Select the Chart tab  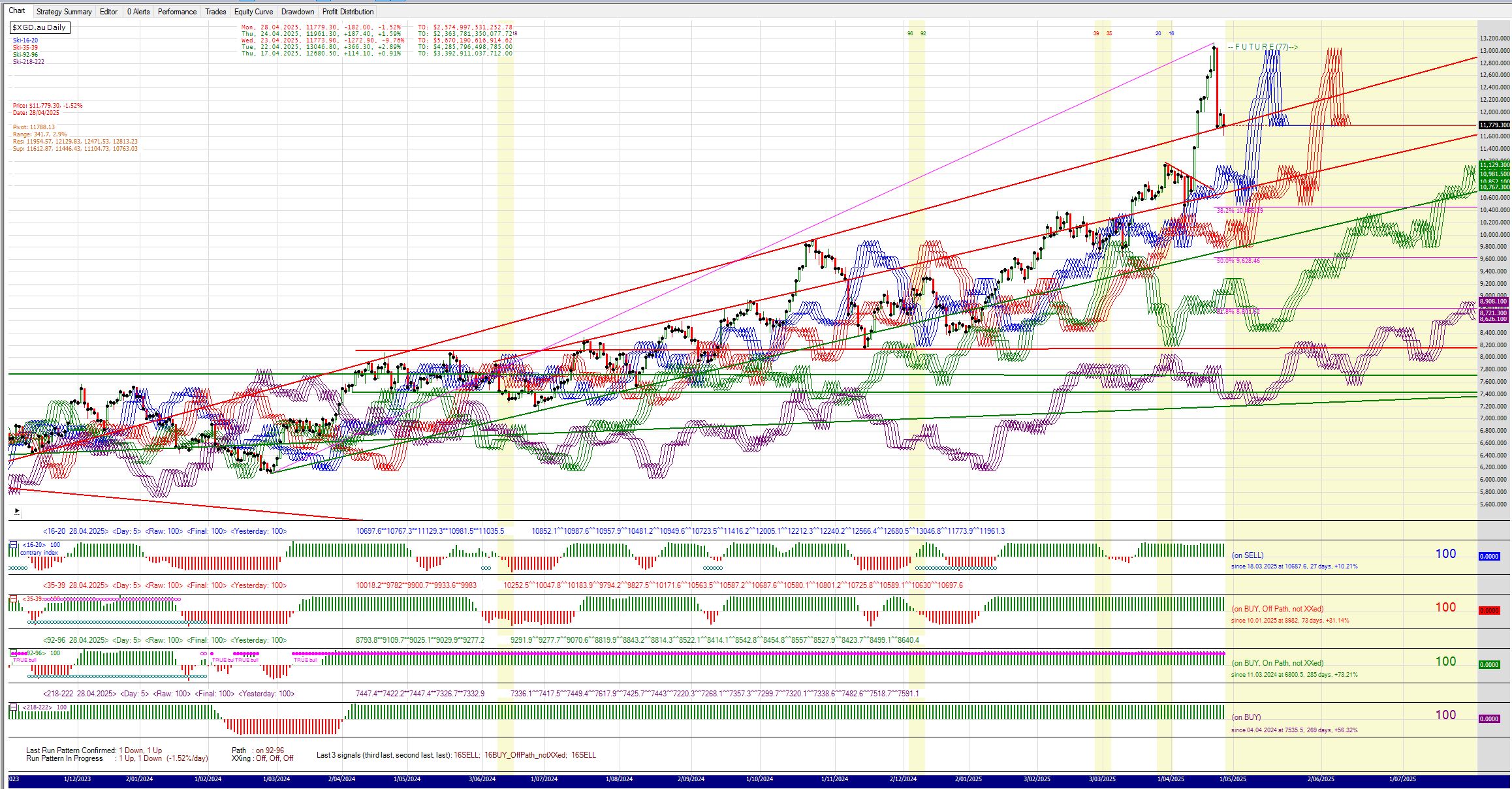click(x=16, y=11)
